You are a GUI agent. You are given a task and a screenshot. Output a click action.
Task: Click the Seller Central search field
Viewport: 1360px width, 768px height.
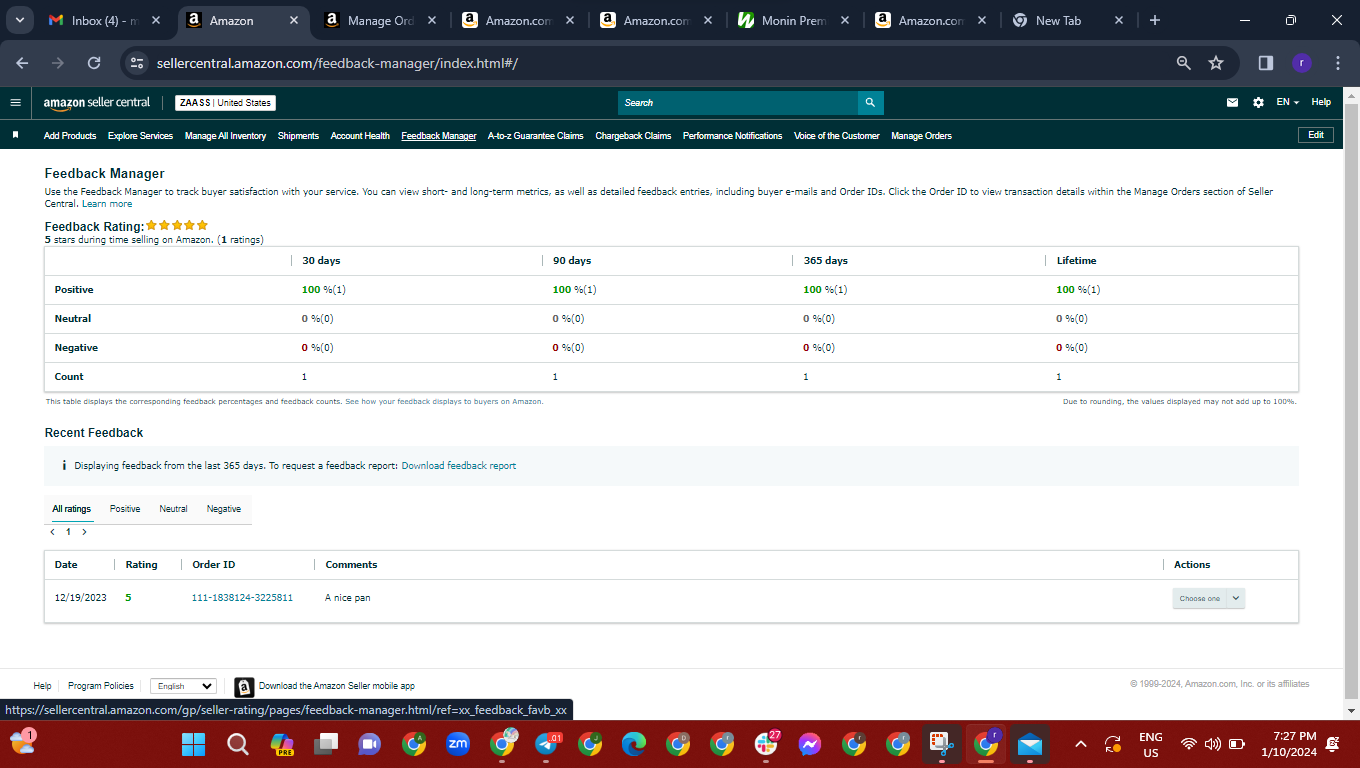[x=738, y=103]
